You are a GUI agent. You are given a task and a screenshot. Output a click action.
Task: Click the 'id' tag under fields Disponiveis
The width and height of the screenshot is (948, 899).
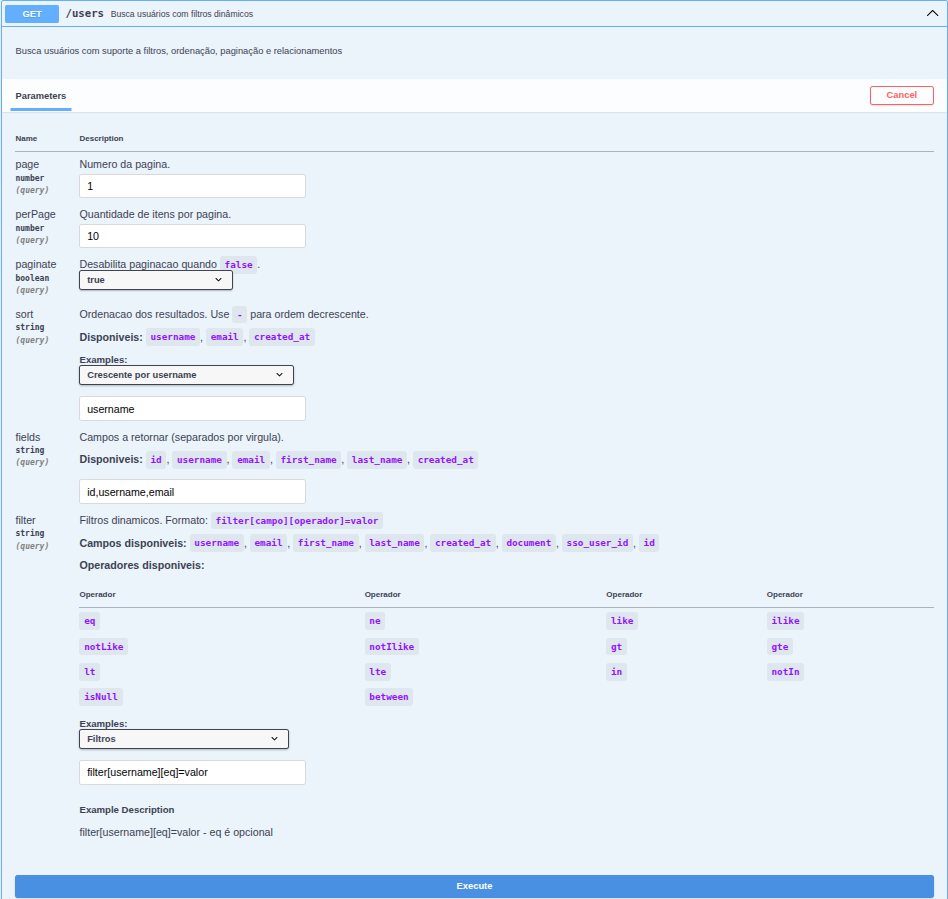156,459
